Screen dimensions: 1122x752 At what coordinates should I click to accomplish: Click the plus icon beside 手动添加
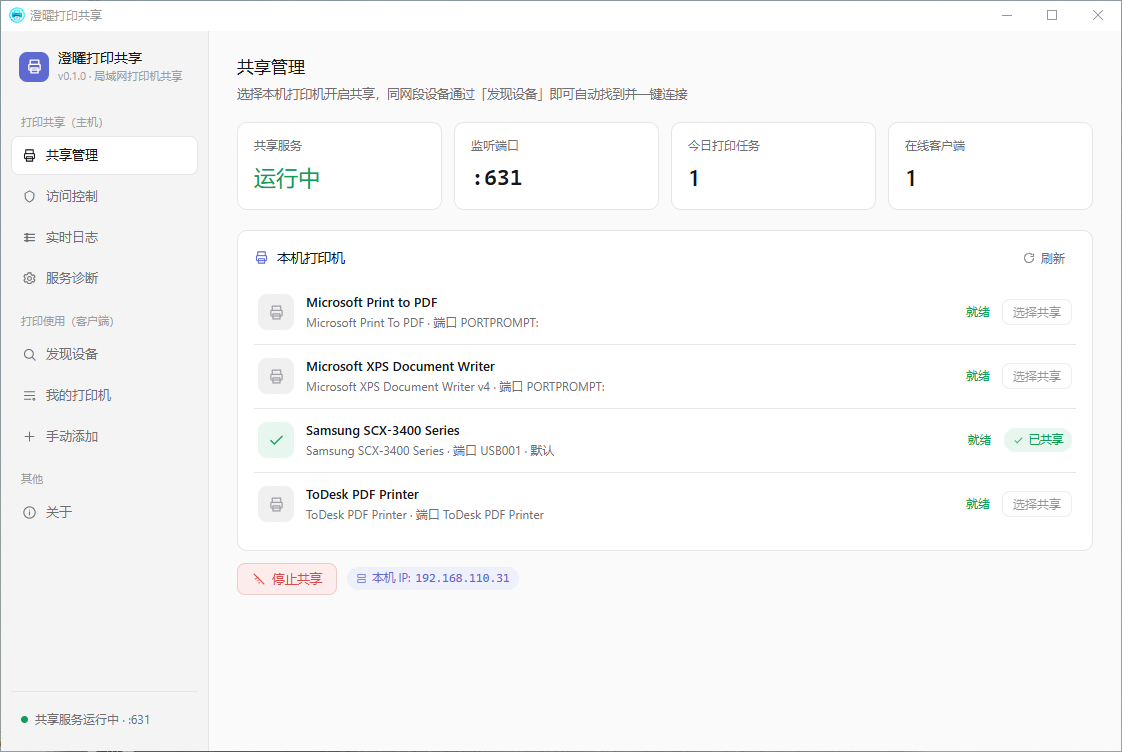(x=29, y=436)
